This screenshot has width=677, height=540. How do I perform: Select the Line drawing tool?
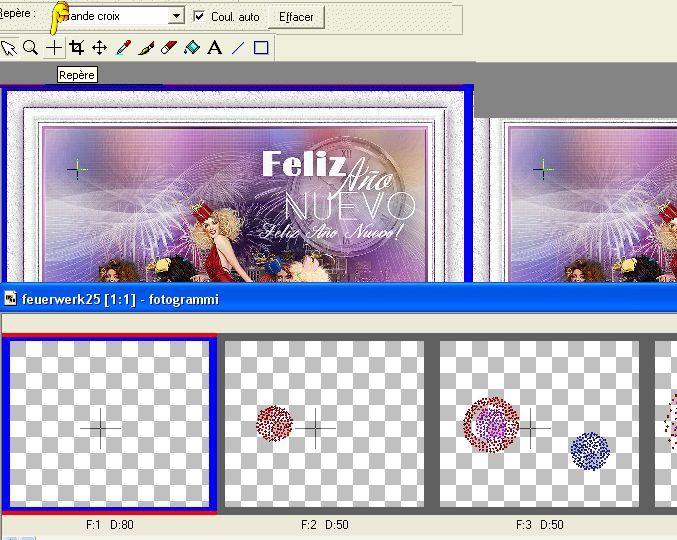[238, 47]
